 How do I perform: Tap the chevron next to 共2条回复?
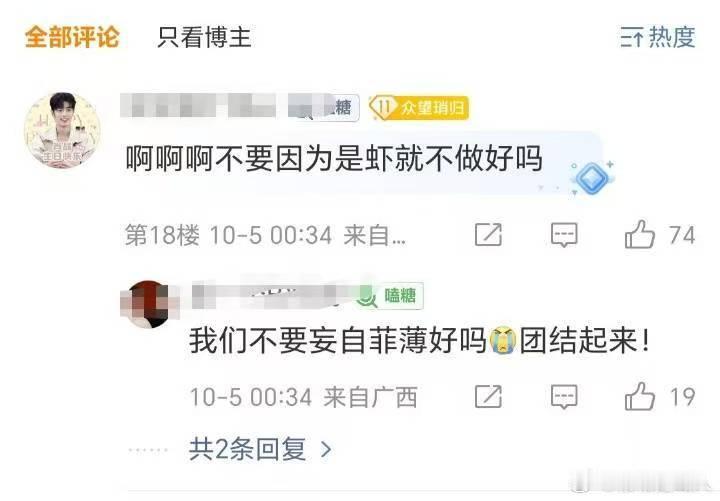pyautogui.click(x=326, y=450)
